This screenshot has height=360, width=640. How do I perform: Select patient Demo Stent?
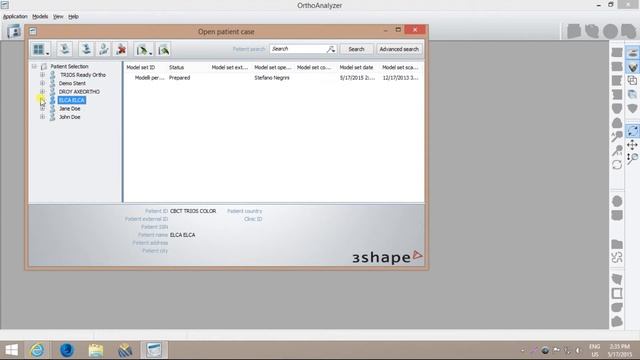pyautogui.click(x=72, y=83)
